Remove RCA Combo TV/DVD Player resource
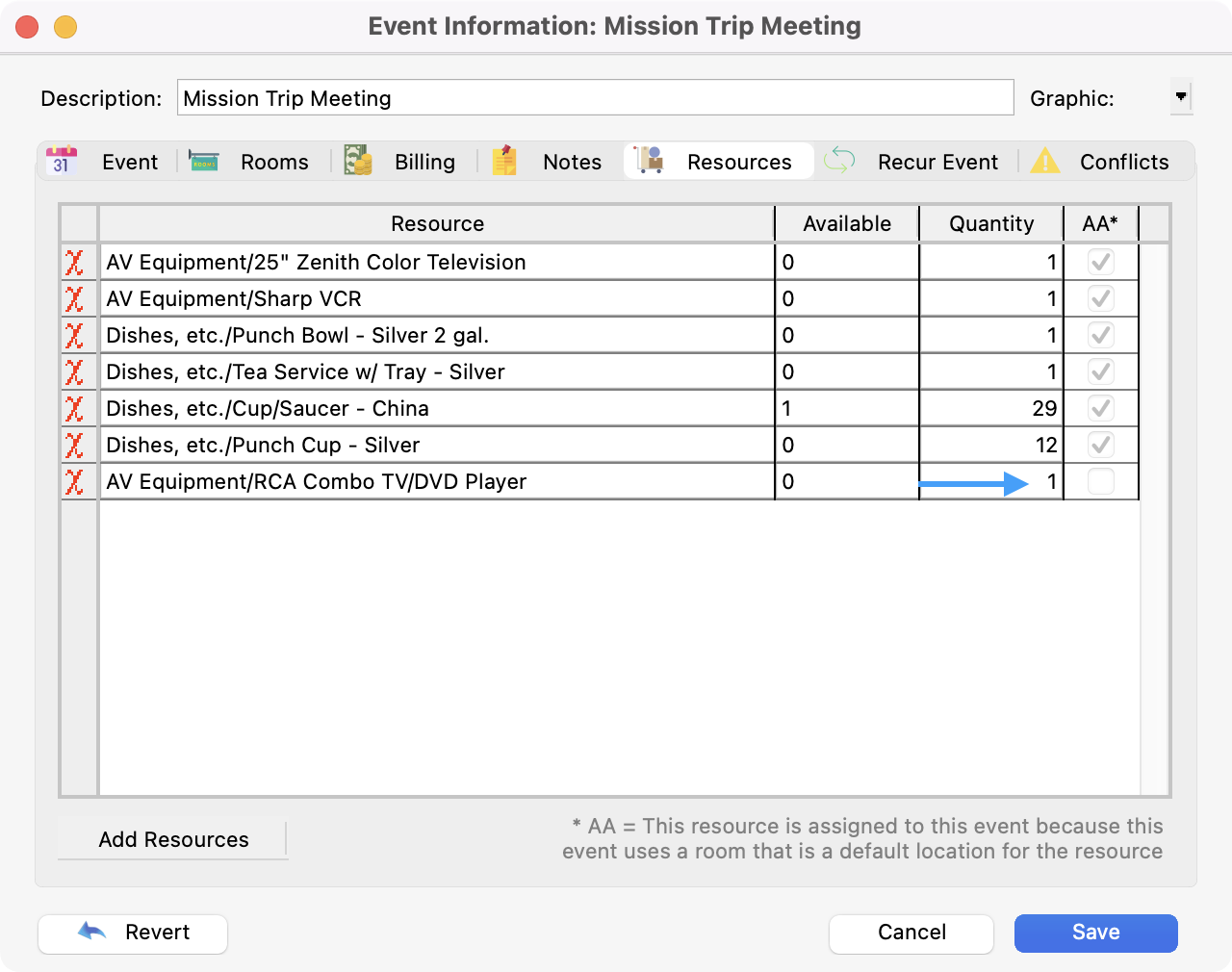This screenshot has height=972, width=1232. tap(74, 482)
